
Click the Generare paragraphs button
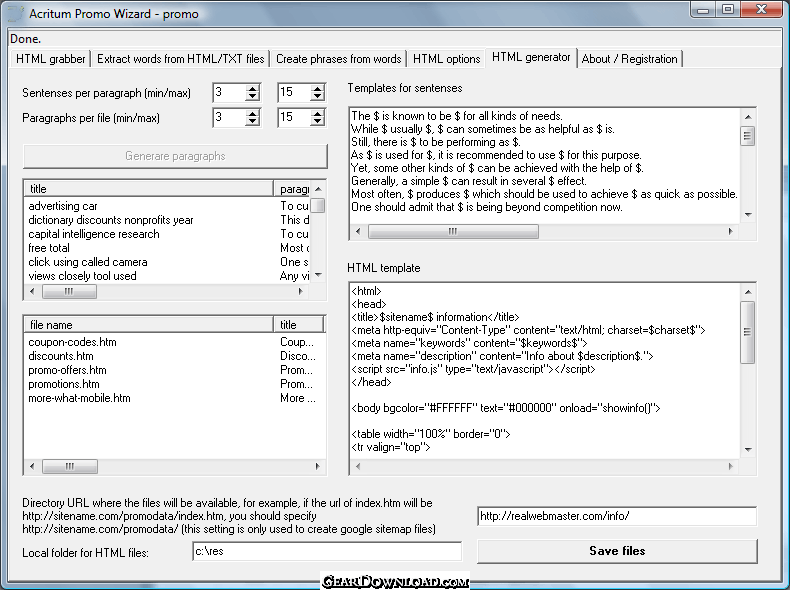coord(175,156)
